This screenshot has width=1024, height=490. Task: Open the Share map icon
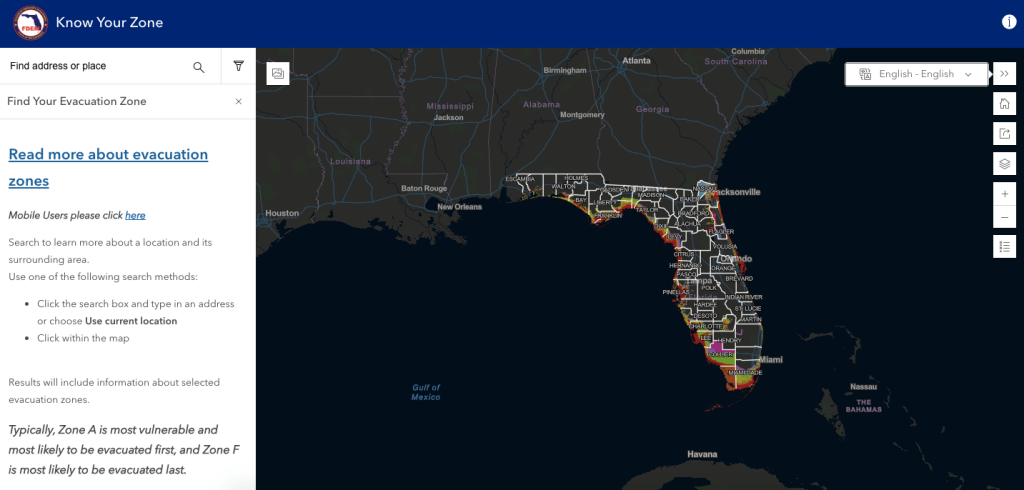(1004, 134)
